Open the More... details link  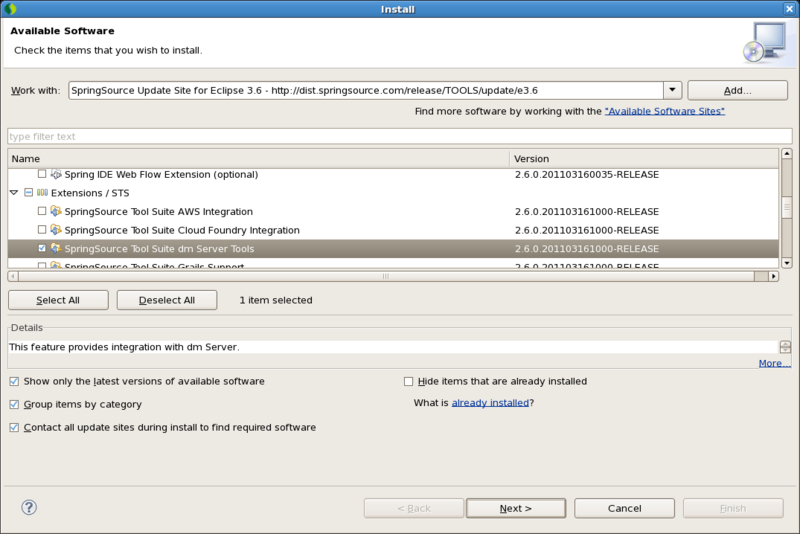tap(774, 363)
